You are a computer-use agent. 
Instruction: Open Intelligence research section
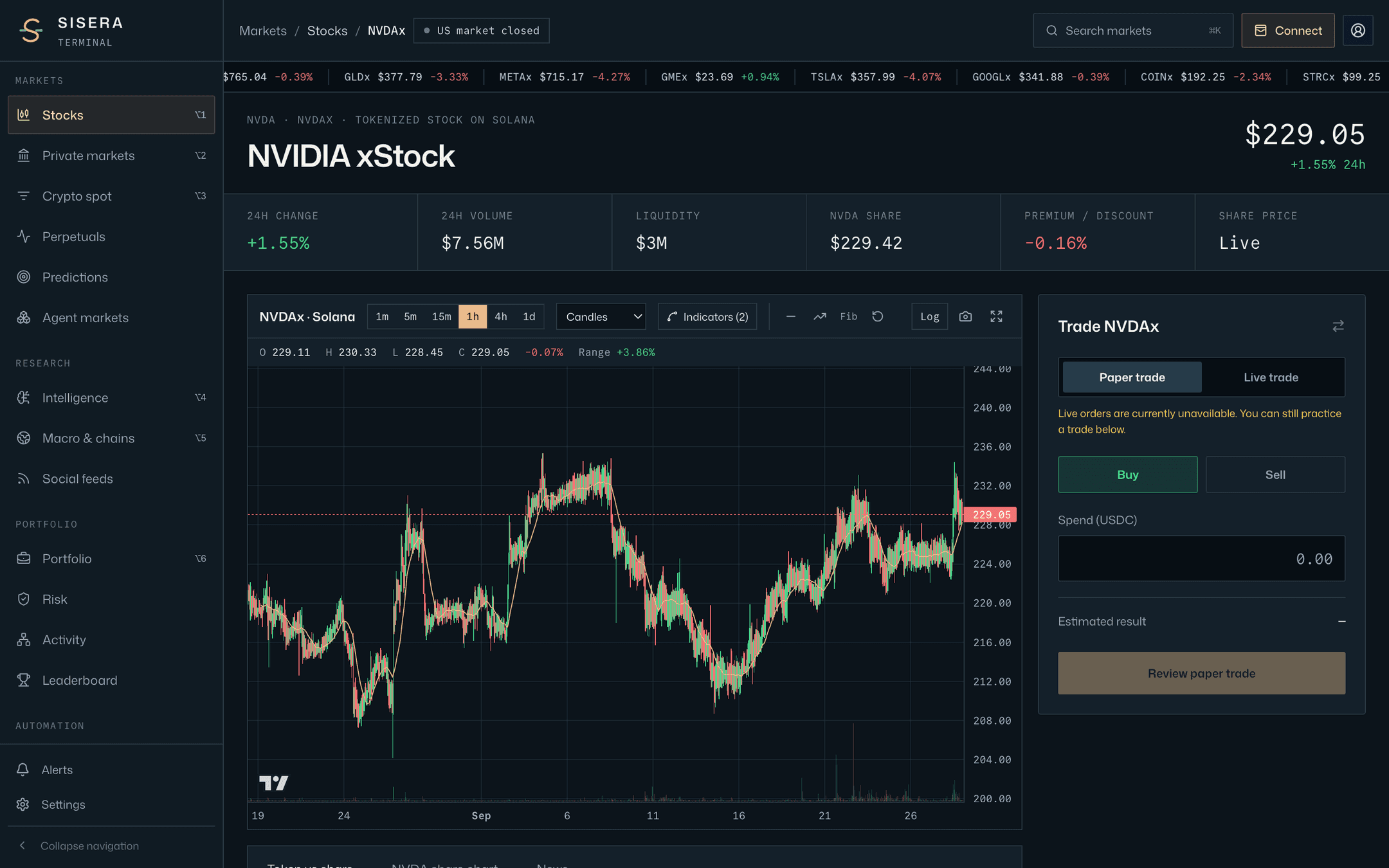(111, 398)
